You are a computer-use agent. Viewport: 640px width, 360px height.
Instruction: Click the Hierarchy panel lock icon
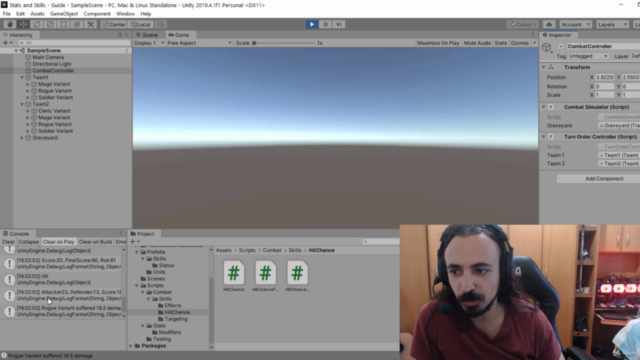click(120, 35)
